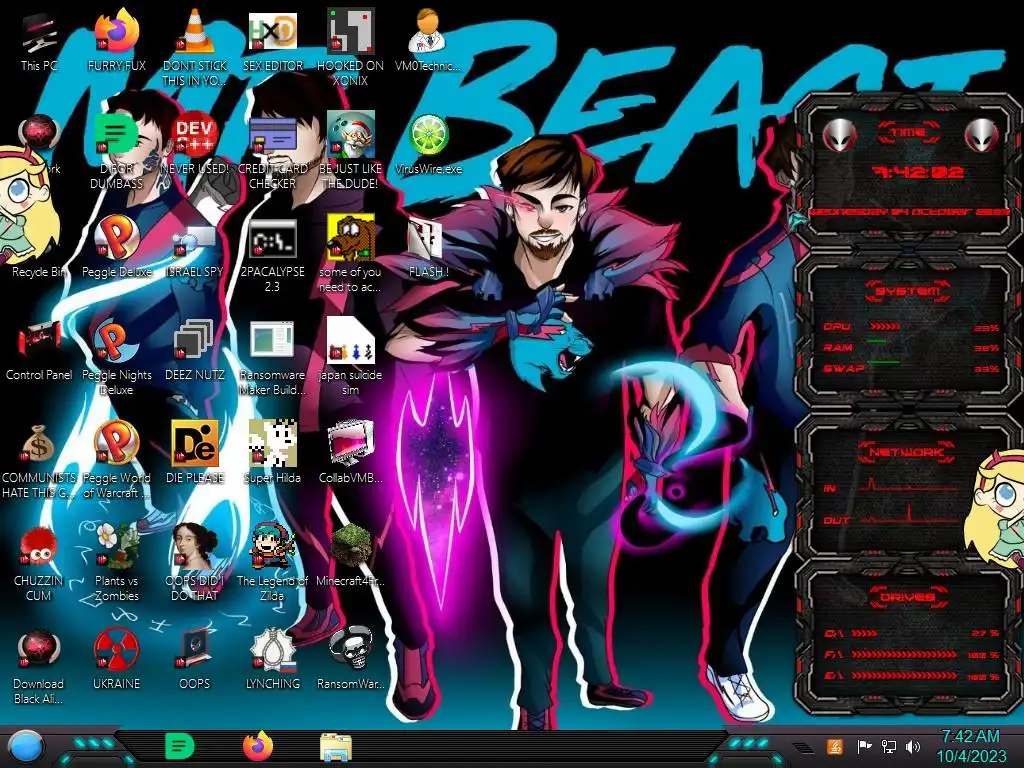1024x768 pixels.
Task: Click the NETWORK gadget header
Action: tap(906, 452)
